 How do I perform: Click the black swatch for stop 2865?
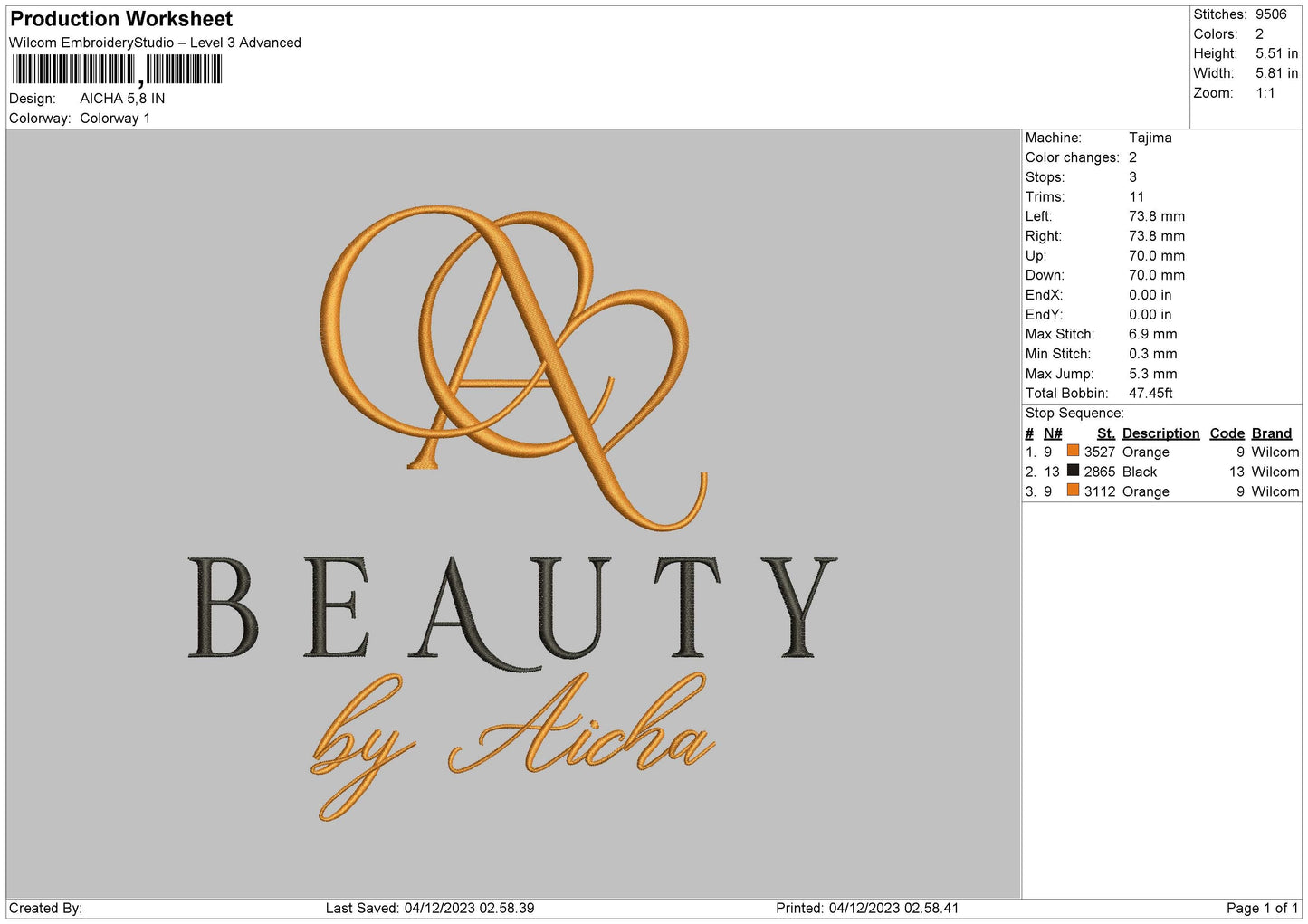click(x=1073, y=471)
